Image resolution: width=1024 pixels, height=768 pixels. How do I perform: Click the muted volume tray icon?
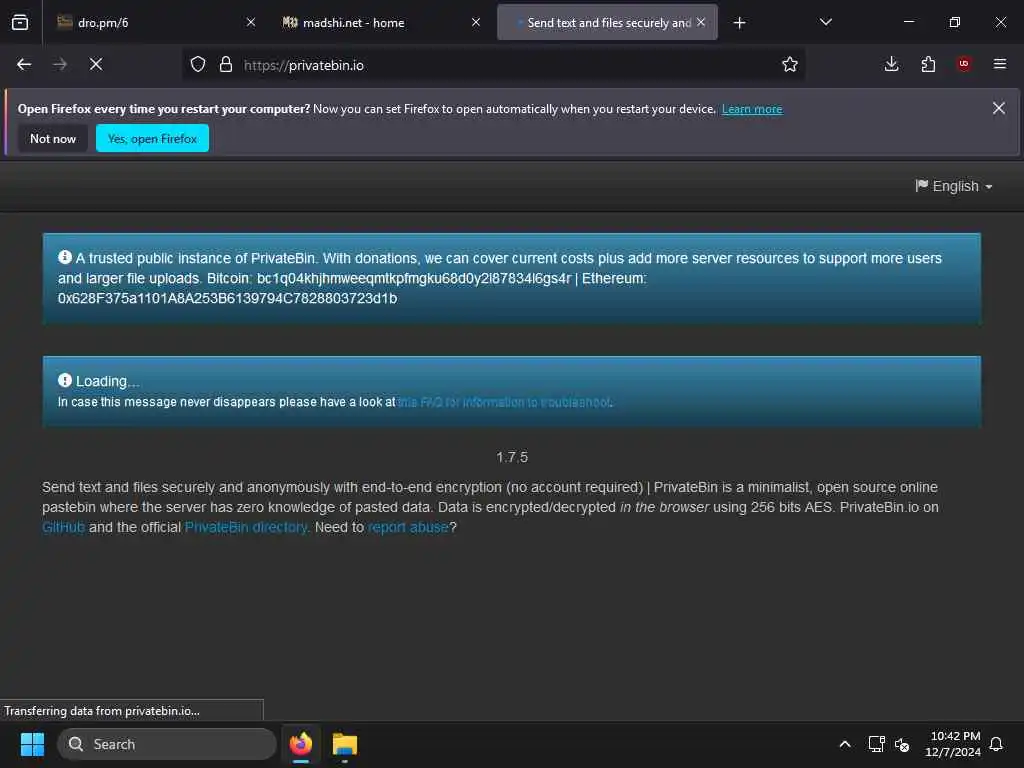pos(903,744)
